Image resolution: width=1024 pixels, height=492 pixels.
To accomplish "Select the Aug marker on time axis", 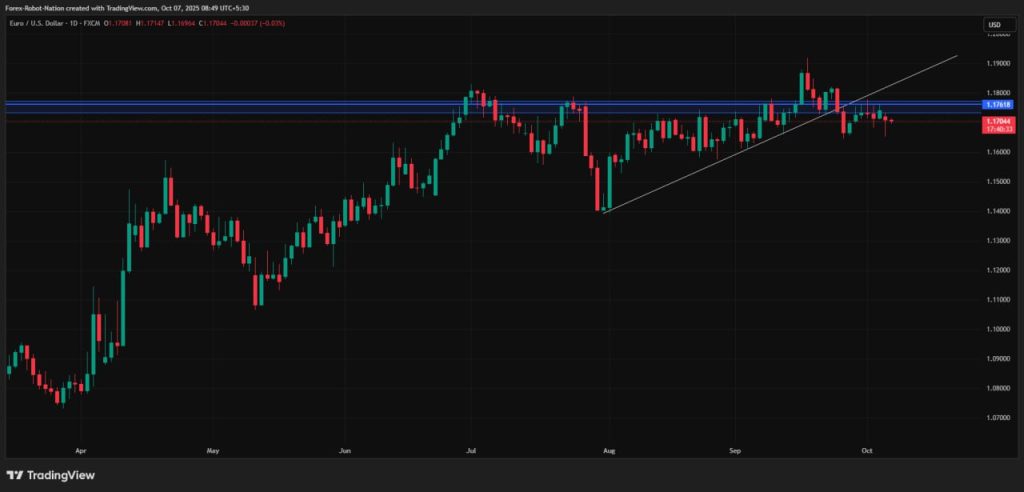I will point(606,451).
